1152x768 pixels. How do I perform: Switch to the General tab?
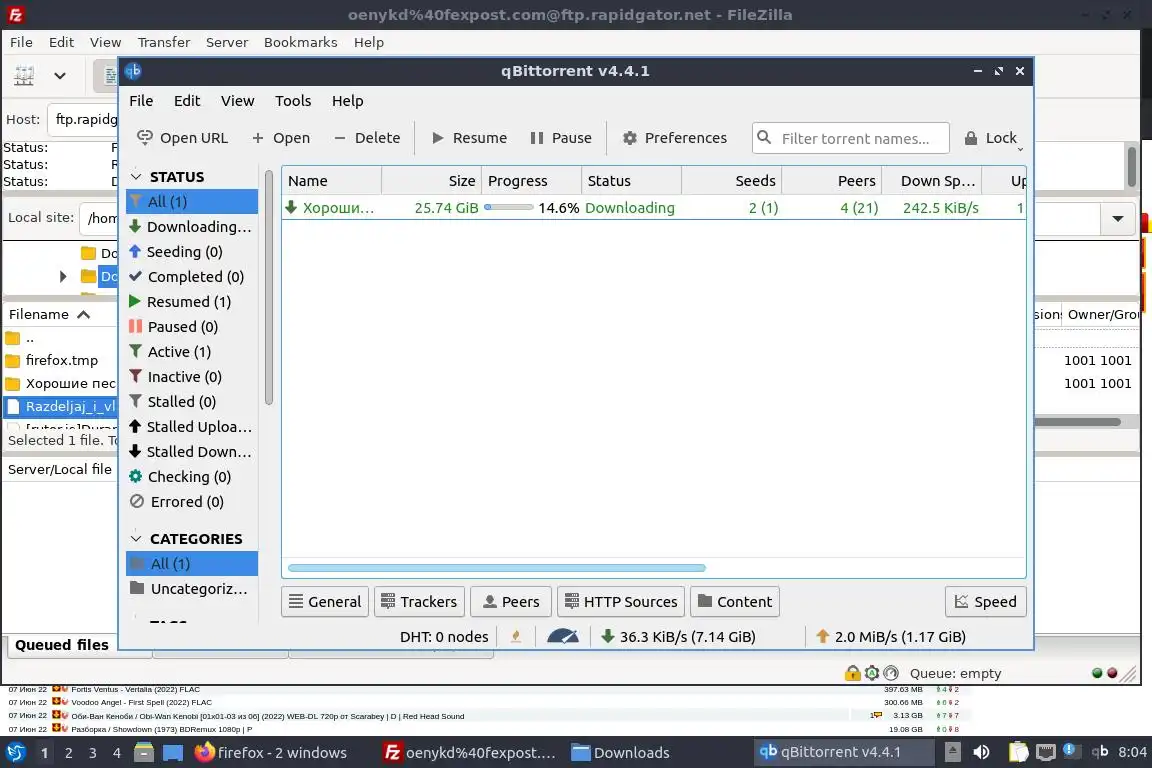[325, 601]
